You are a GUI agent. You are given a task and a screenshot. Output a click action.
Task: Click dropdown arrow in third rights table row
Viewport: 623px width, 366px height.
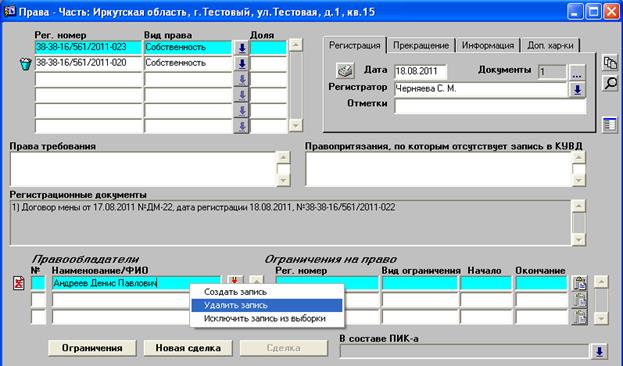[x=241, y=79]
